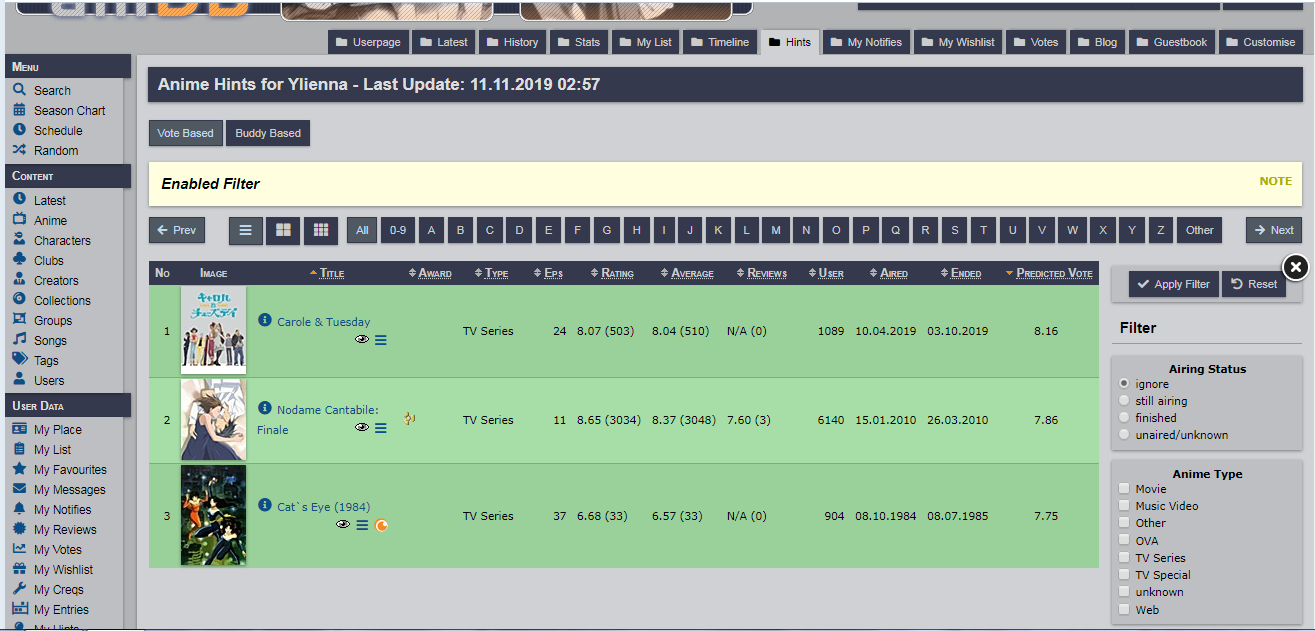Open mylist menu icon for Carole & Tuesday

point(381,340)
